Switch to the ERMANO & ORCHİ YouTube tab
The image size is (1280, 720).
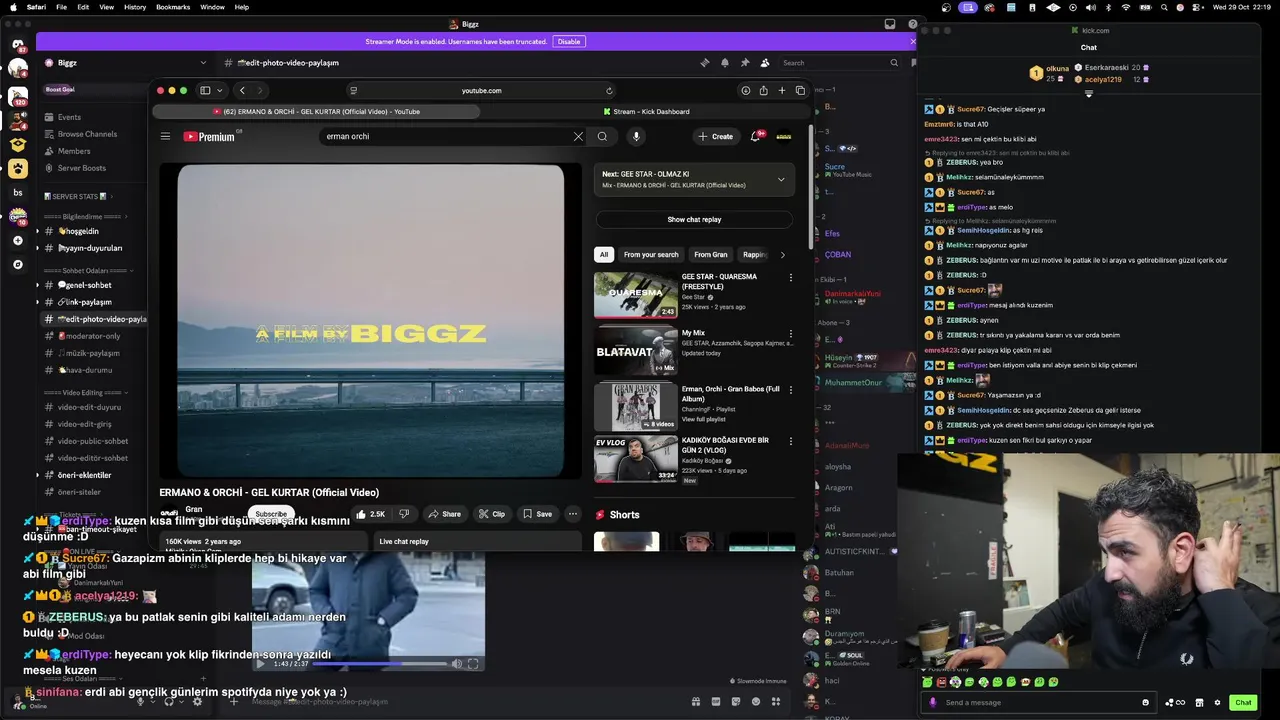316,112
